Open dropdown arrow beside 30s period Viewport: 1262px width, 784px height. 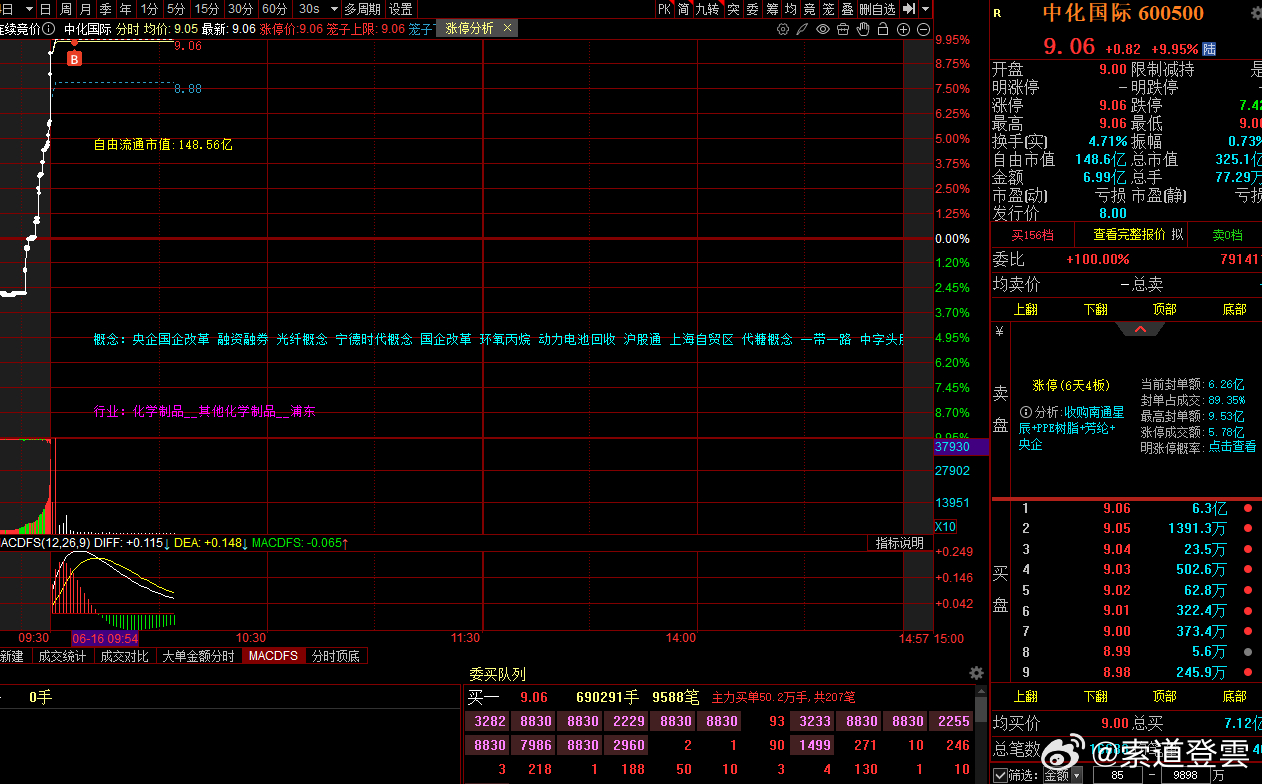point(334,9)
